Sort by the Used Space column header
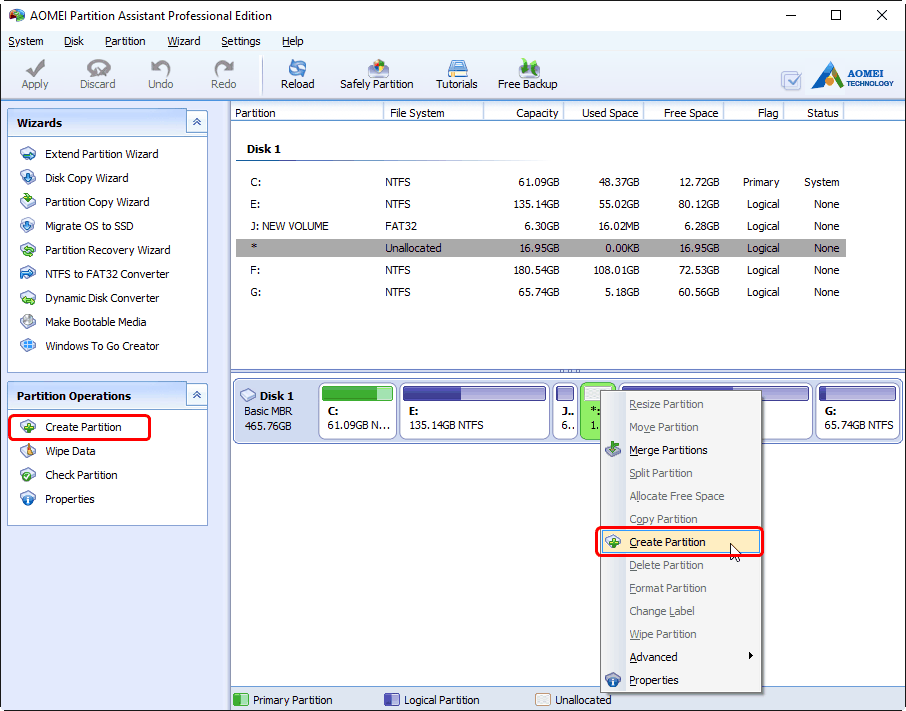 click(604, 113)
